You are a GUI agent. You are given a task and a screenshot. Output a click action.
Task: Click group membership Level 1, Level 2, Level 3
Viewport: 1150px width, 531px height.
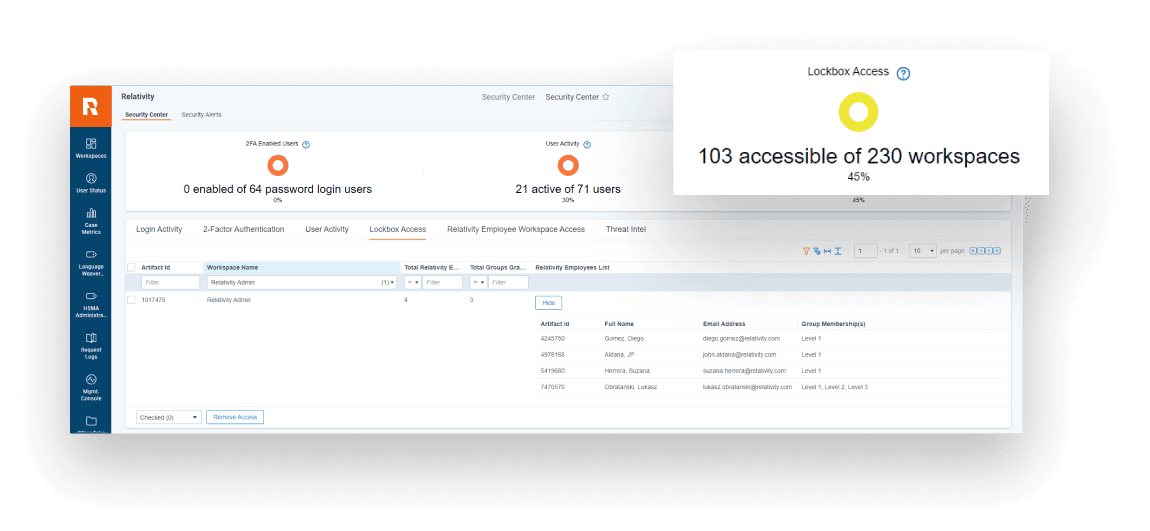point(835,387)
